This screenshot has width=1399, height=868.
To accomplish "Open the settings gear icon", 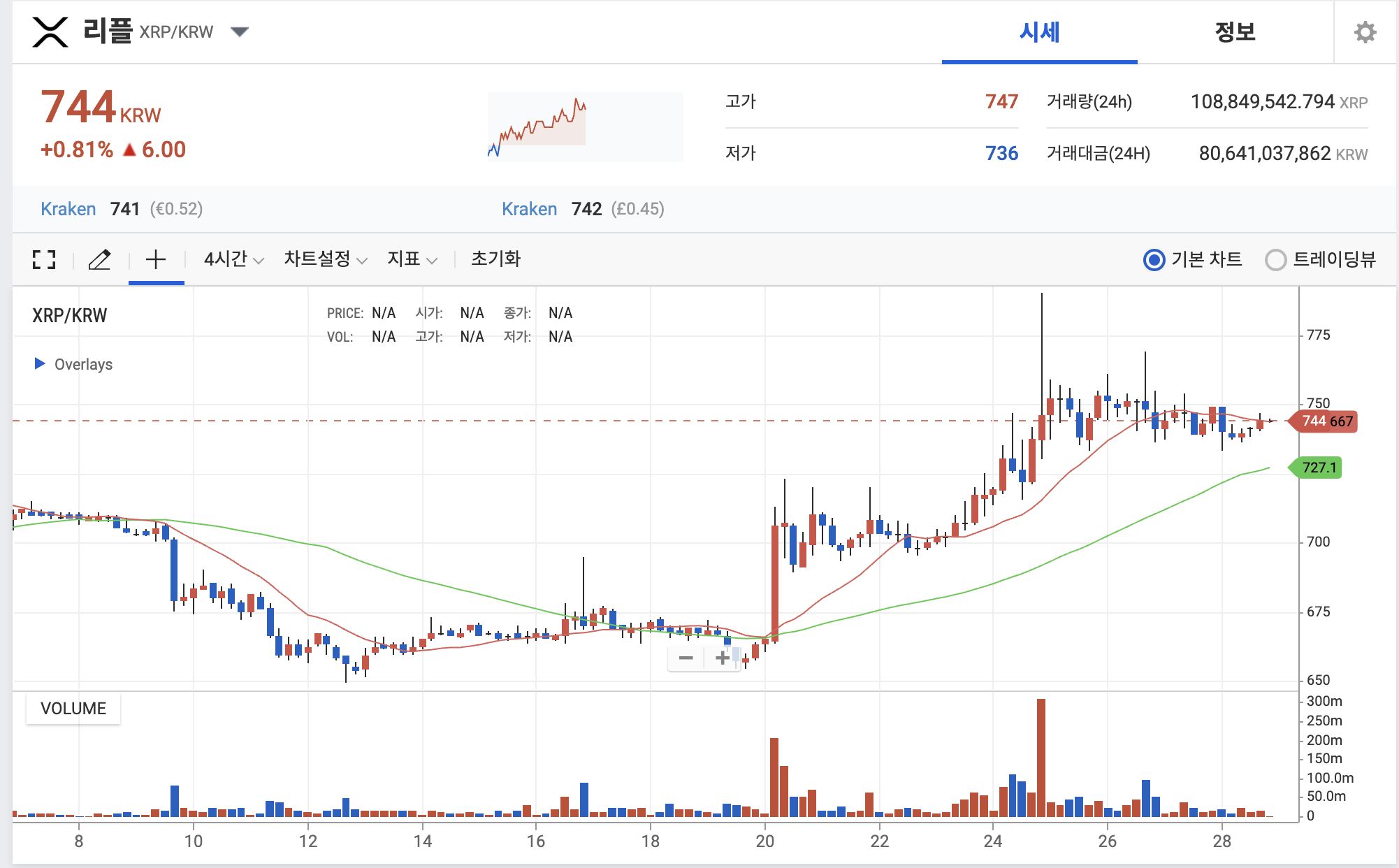I will [1365, 32].
